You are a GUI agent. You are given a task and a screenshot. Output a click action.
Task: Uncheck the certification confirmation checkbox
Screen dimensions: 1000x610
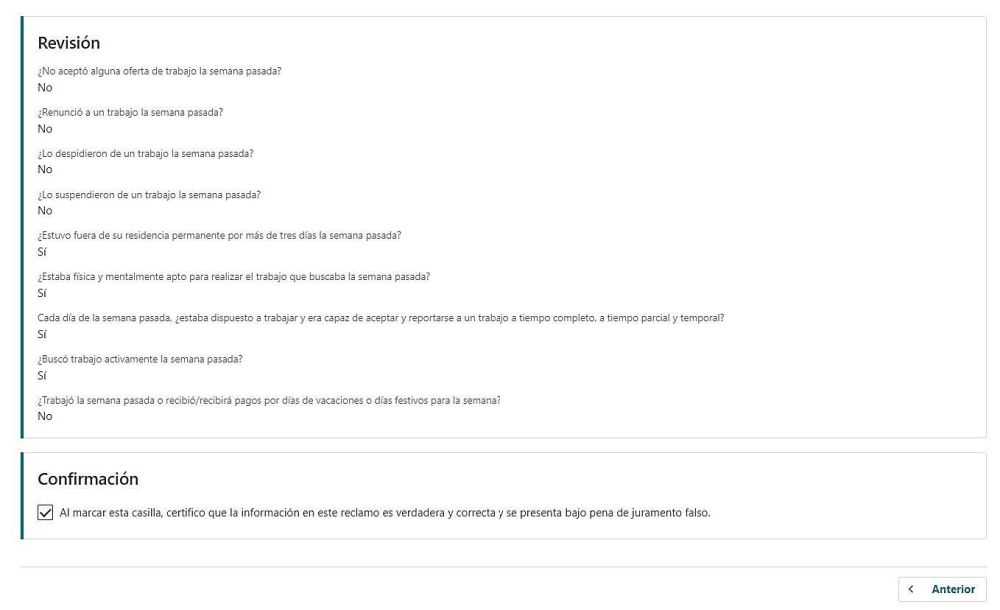point(45,512)
